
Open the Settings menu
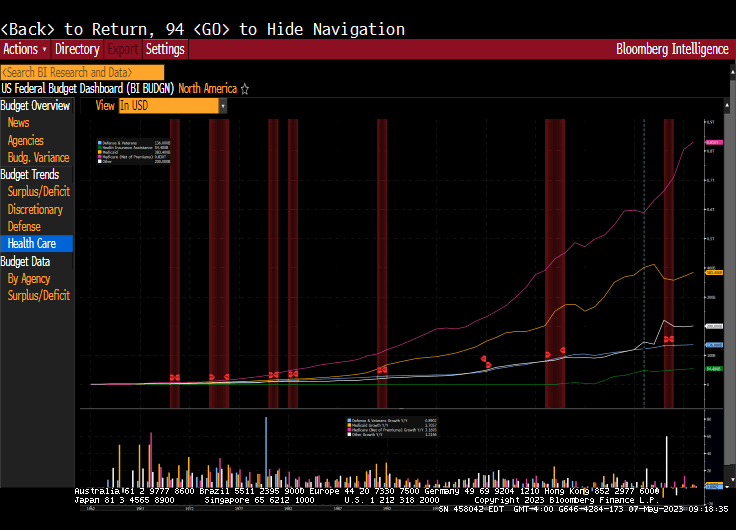tap(165, 49)
